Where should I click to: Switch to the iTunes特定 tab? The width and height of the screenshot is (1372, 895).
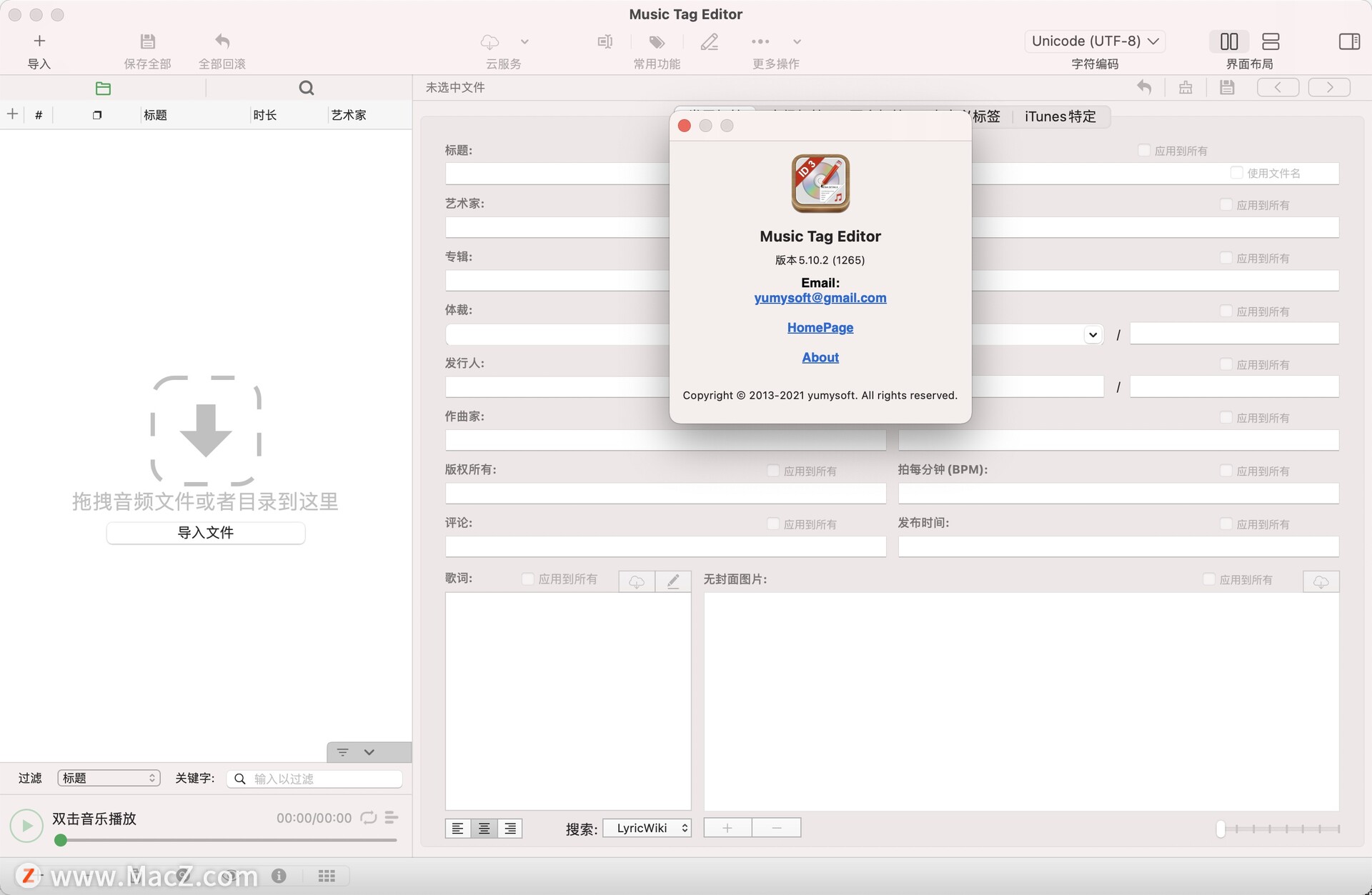[1060, 116]
